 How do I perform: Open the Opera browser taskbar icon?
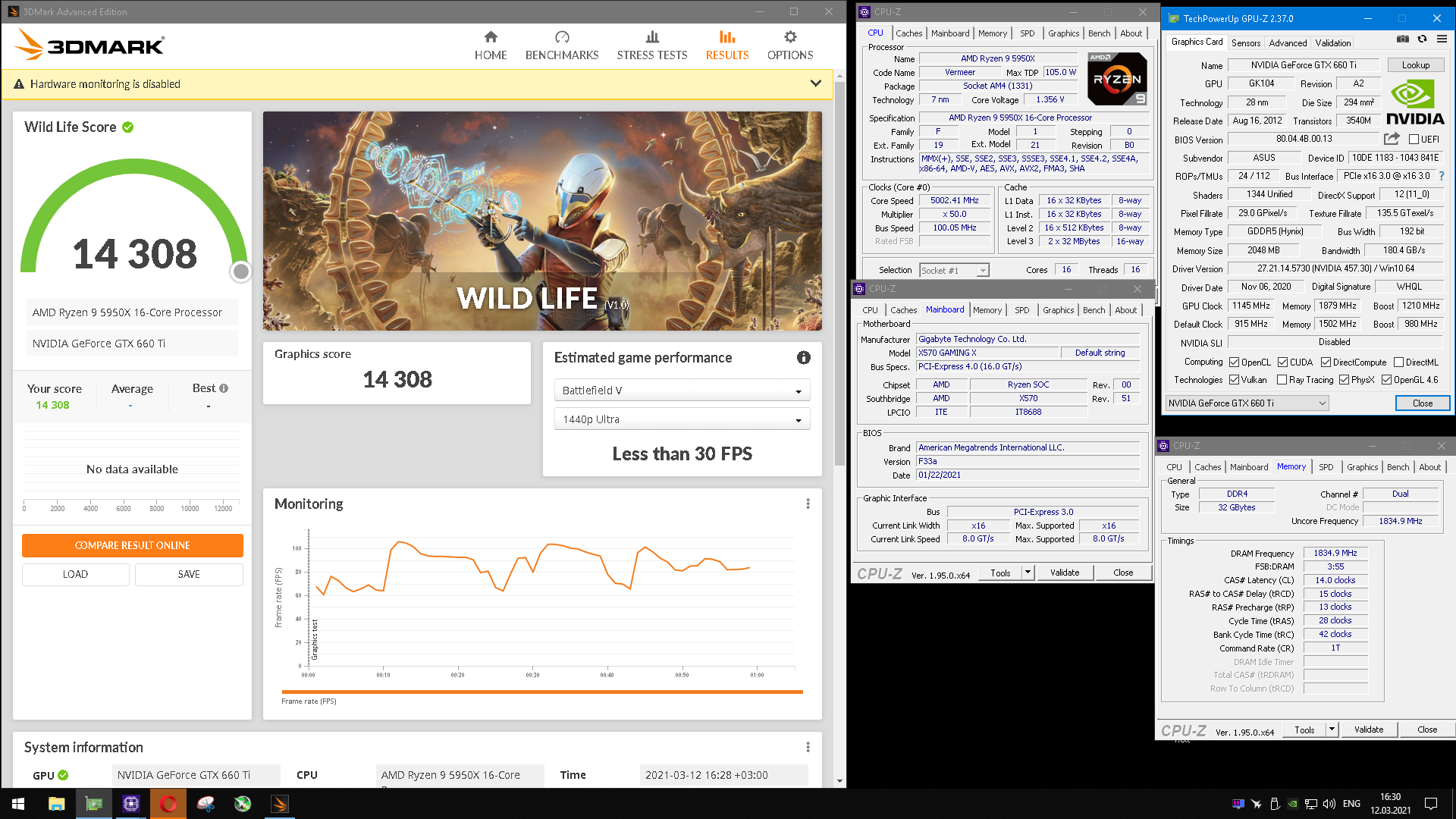[168, 804]
